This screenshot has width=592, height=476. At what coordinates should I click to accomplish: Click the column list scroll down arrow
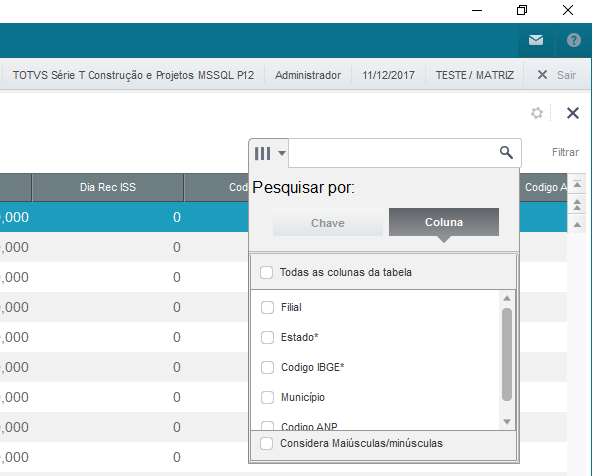pyautogui.click(x=507, y=422)
